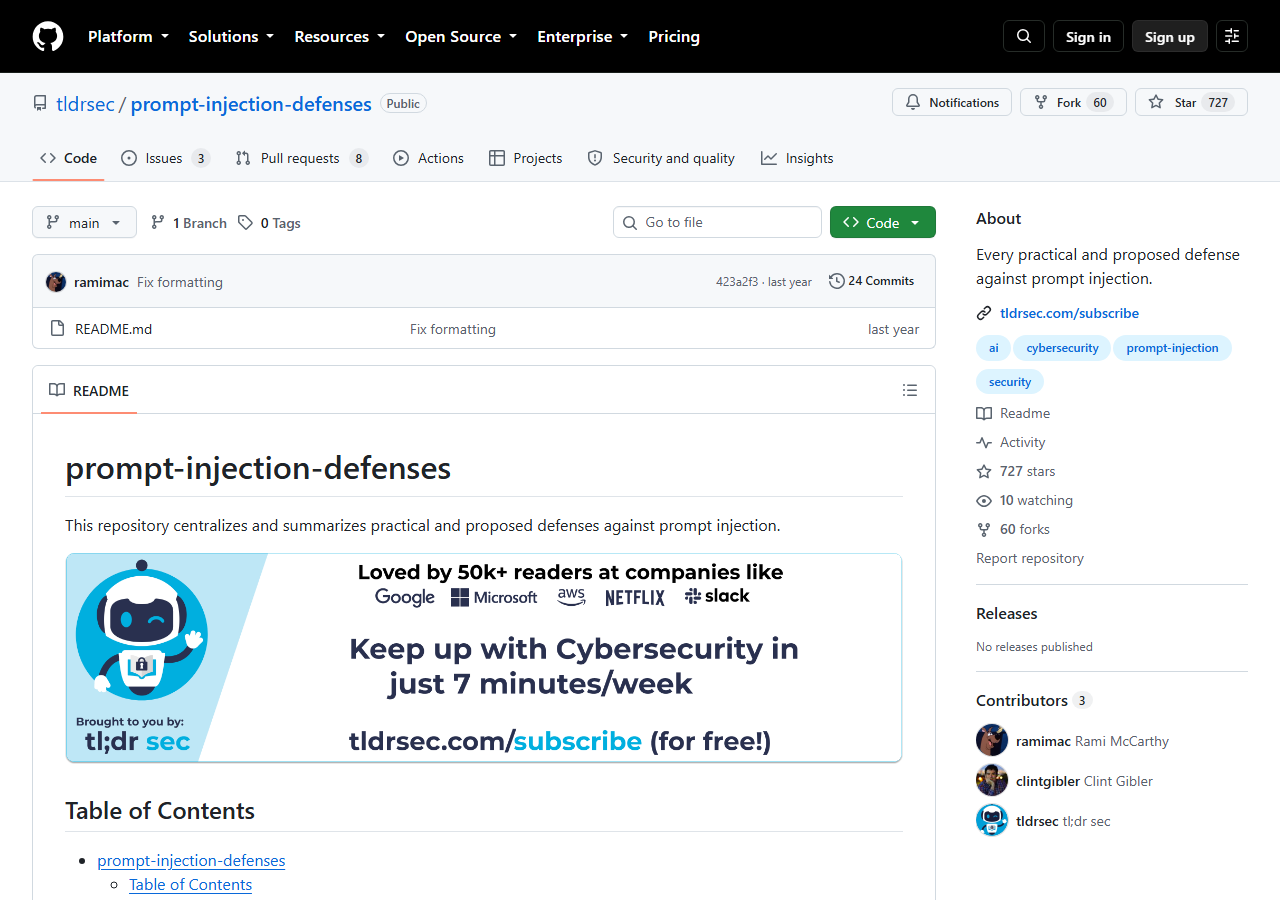Click the book icon beside Readme
This screenshot has width=1280, height=900.
pyautogui.click(x=984, y=413)
